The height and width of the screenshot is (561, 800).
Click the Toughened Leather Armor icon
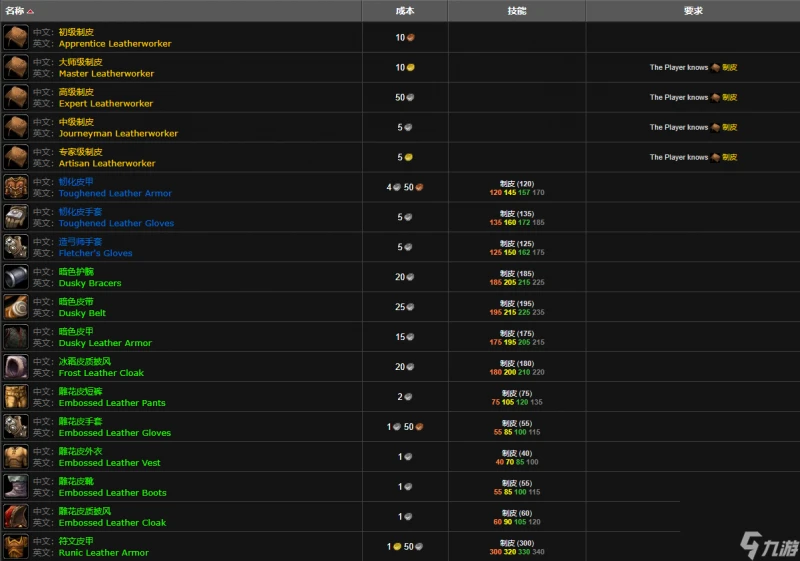pos(16,188)
